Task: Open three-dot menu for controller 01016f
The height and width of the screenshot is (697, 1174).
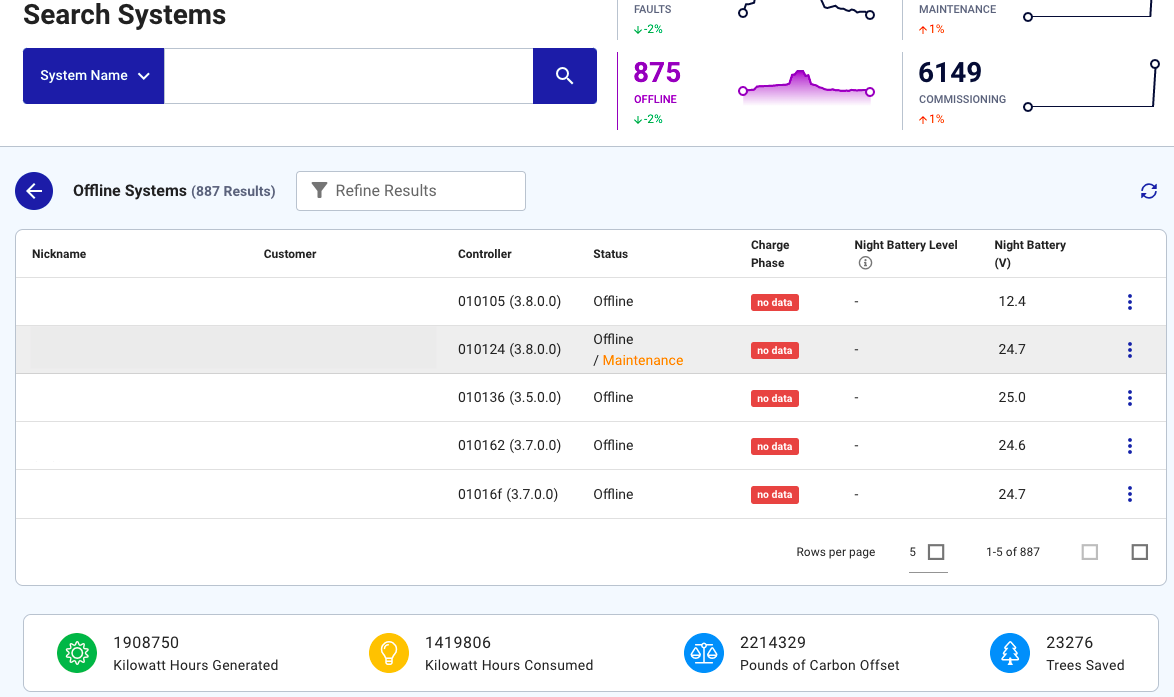Action: [x=1129, y=494]
